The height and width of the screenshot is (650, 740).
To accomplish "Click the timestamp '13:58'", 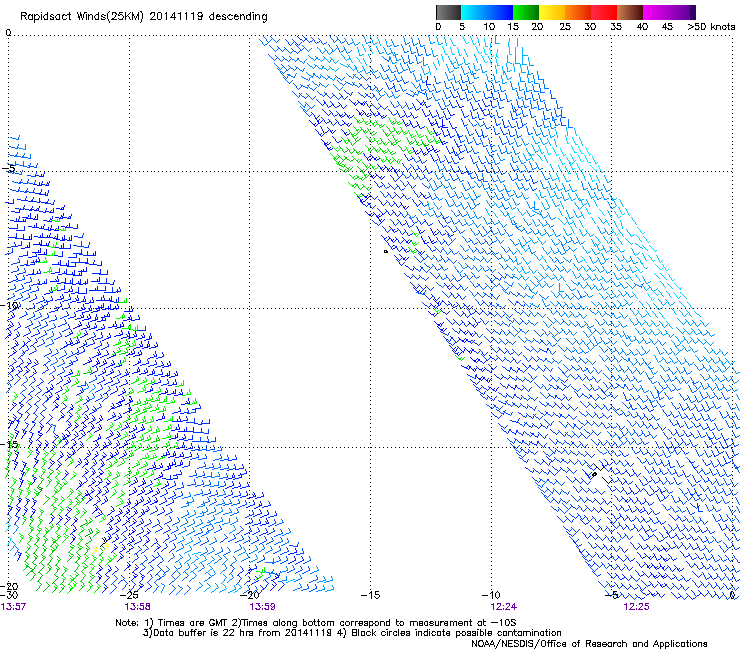I will 137,607.
